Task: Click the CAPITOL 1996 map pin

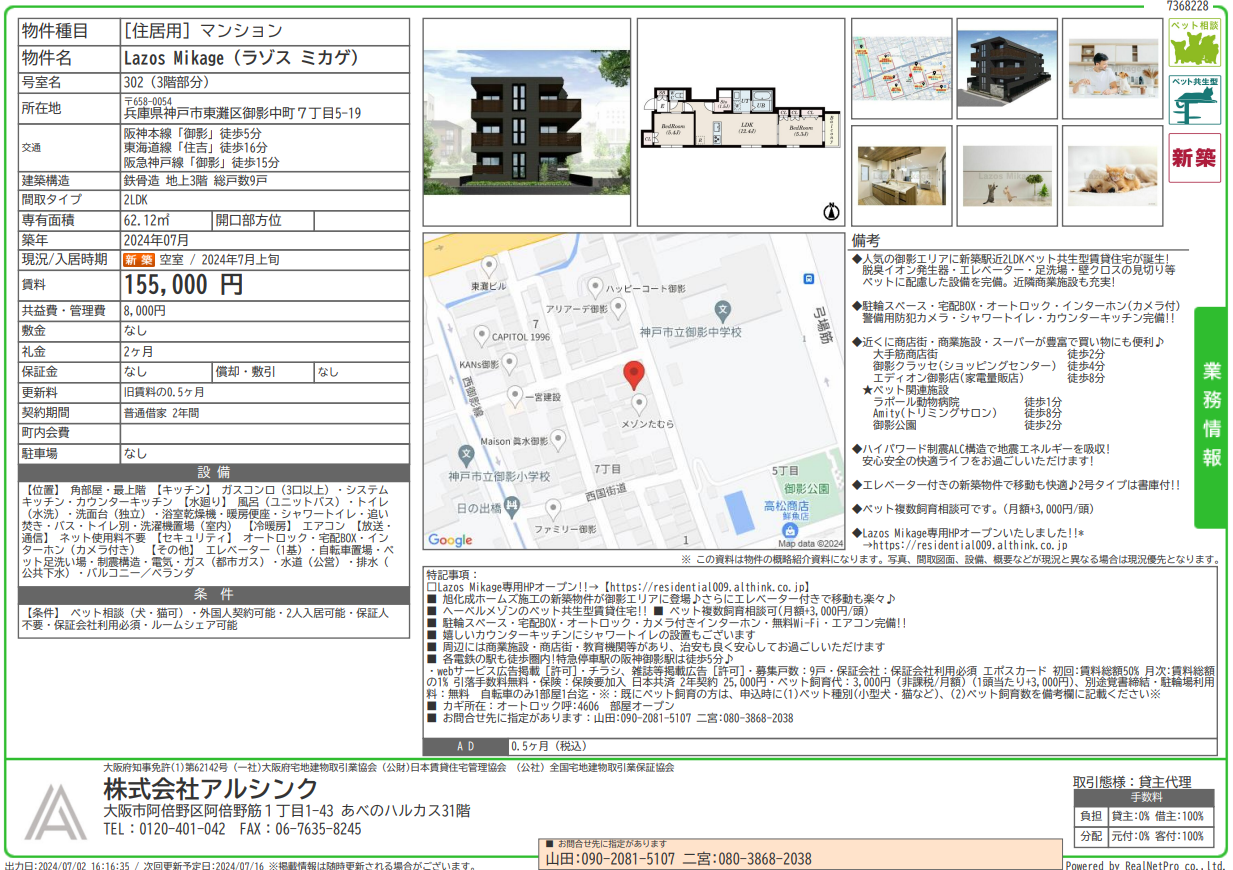Action: click(x=481, y=336)
